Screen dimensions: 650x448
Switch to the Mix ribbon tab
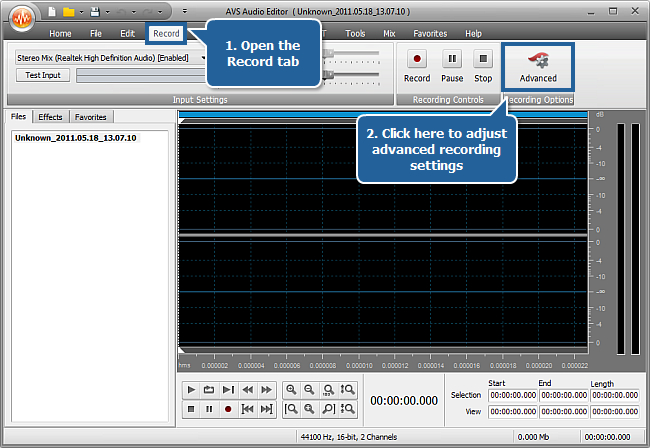pos(389,34)
